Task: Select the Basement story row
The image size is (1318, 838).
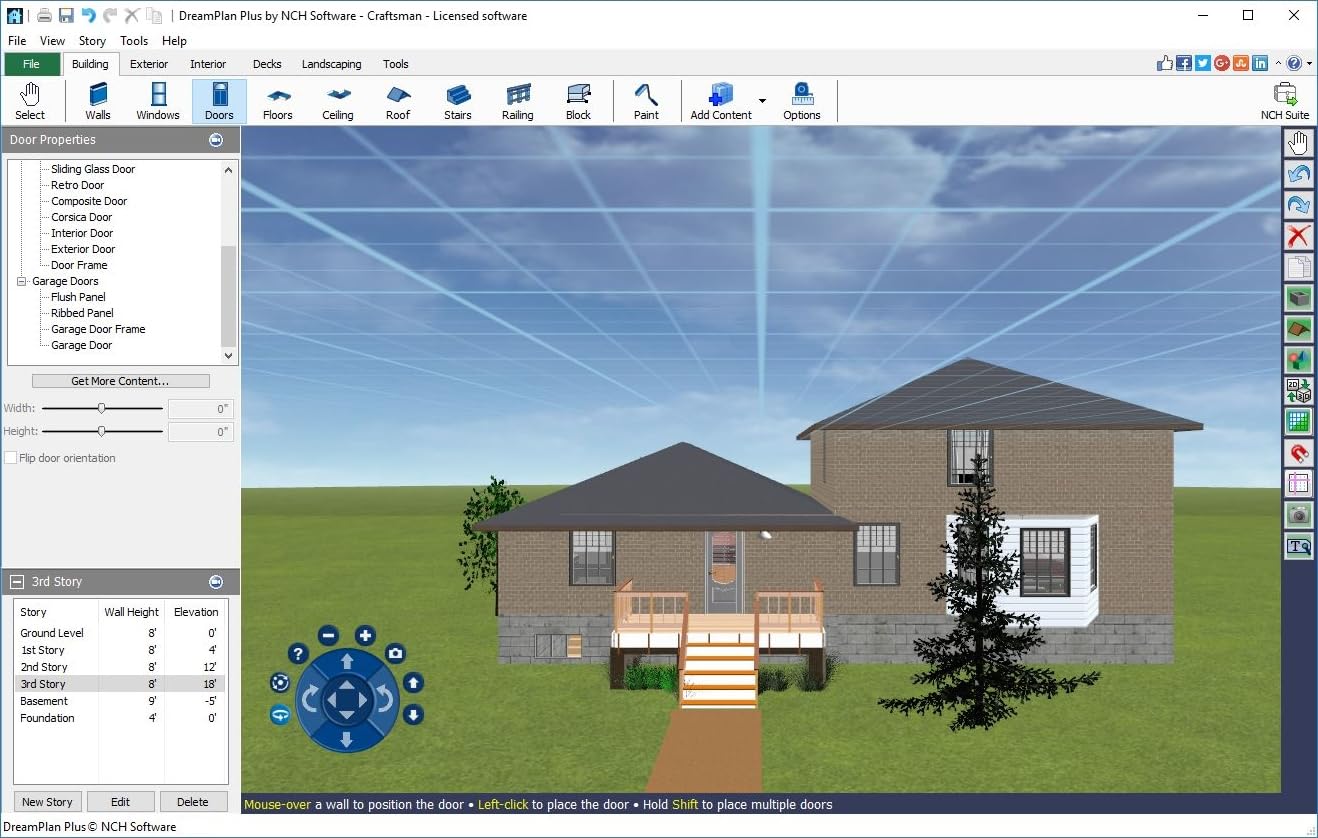Action: coord(120,701)
